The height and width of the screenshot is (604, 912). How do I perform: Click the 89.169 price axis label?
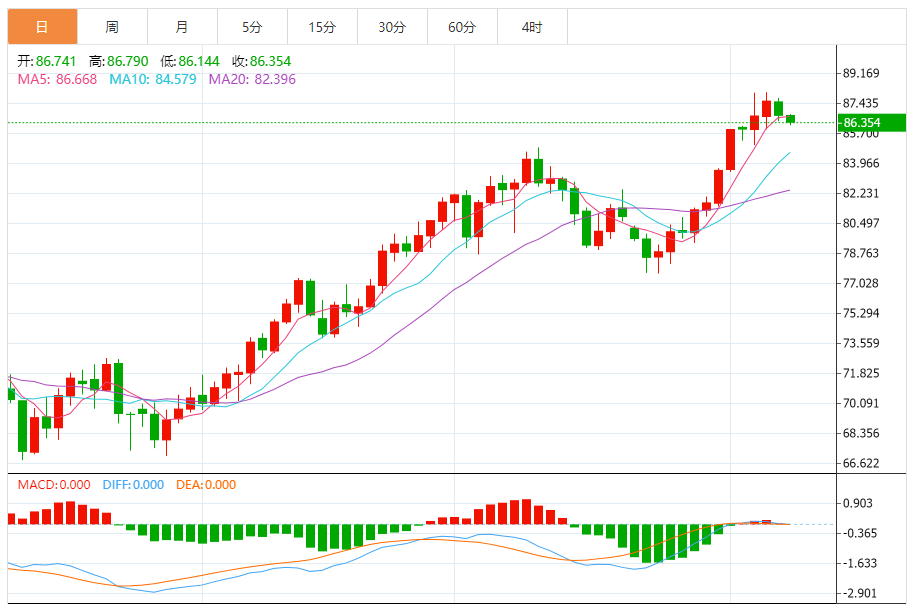(x=861, y=73)
